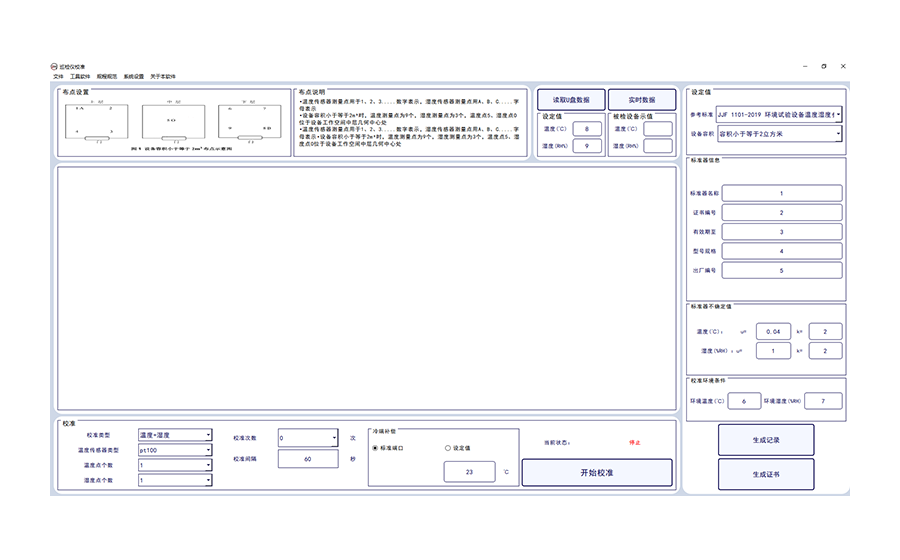The height and width of the screenshot is (560, 900).
Task: Click the 证书编号 text field
Action: tap(781, 213)
